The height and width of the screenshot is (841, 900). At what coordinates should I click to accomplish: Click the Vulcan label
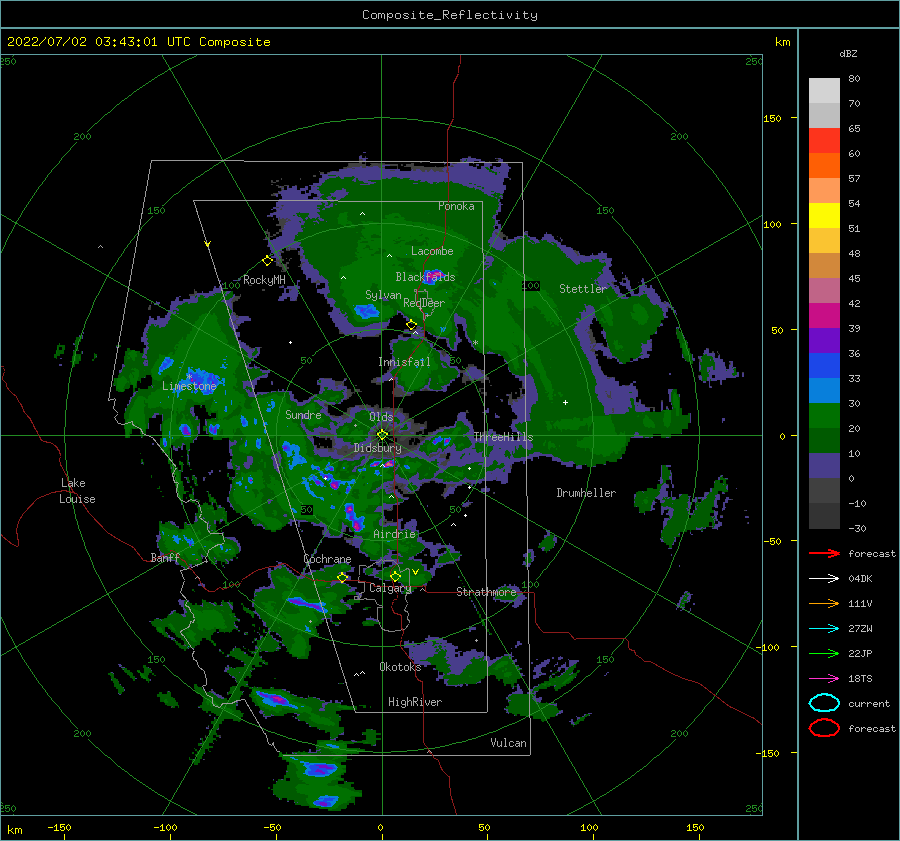coord(508,743)
